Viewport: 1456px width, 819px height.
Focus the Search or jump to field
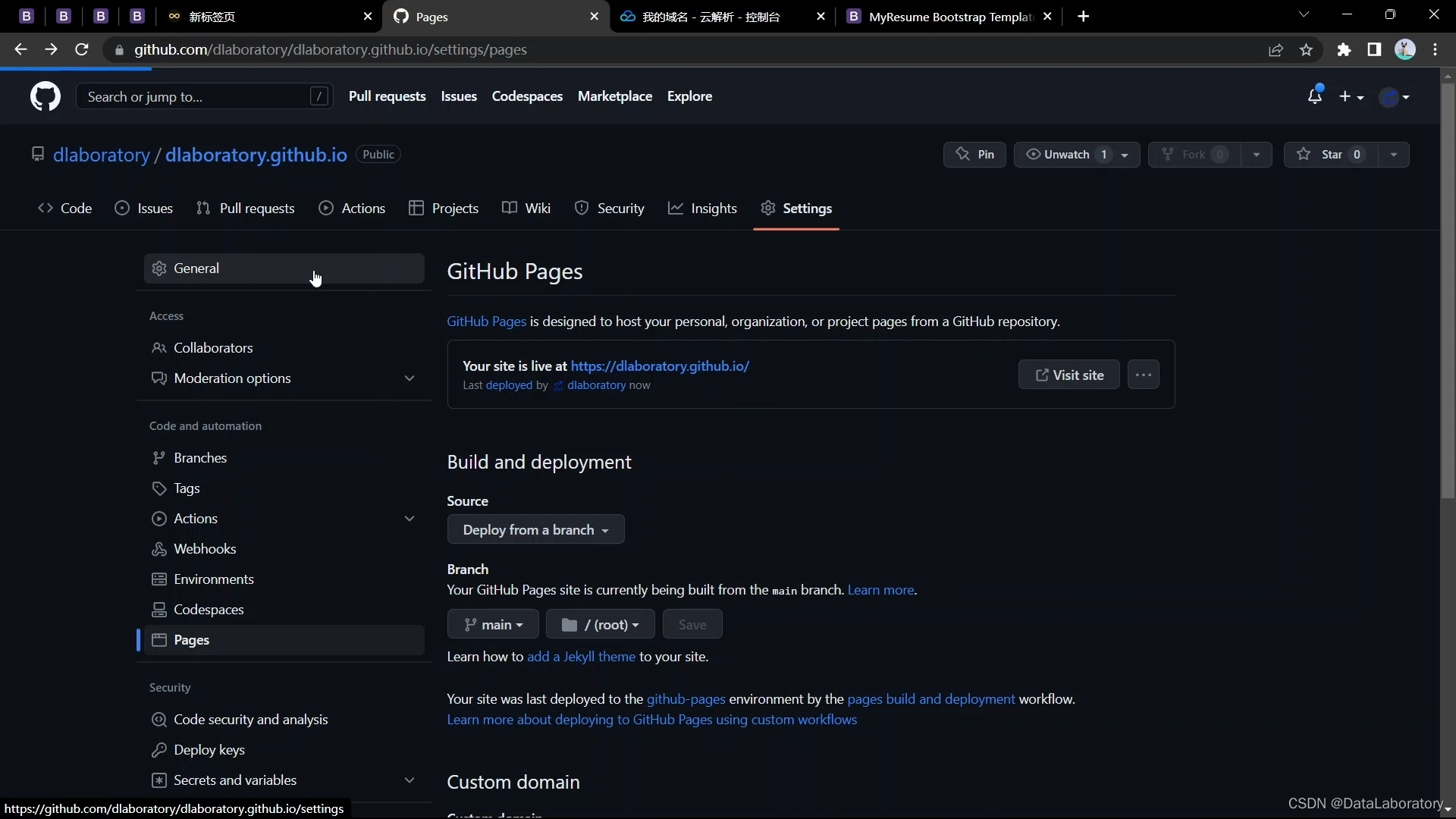coord(197,97)
